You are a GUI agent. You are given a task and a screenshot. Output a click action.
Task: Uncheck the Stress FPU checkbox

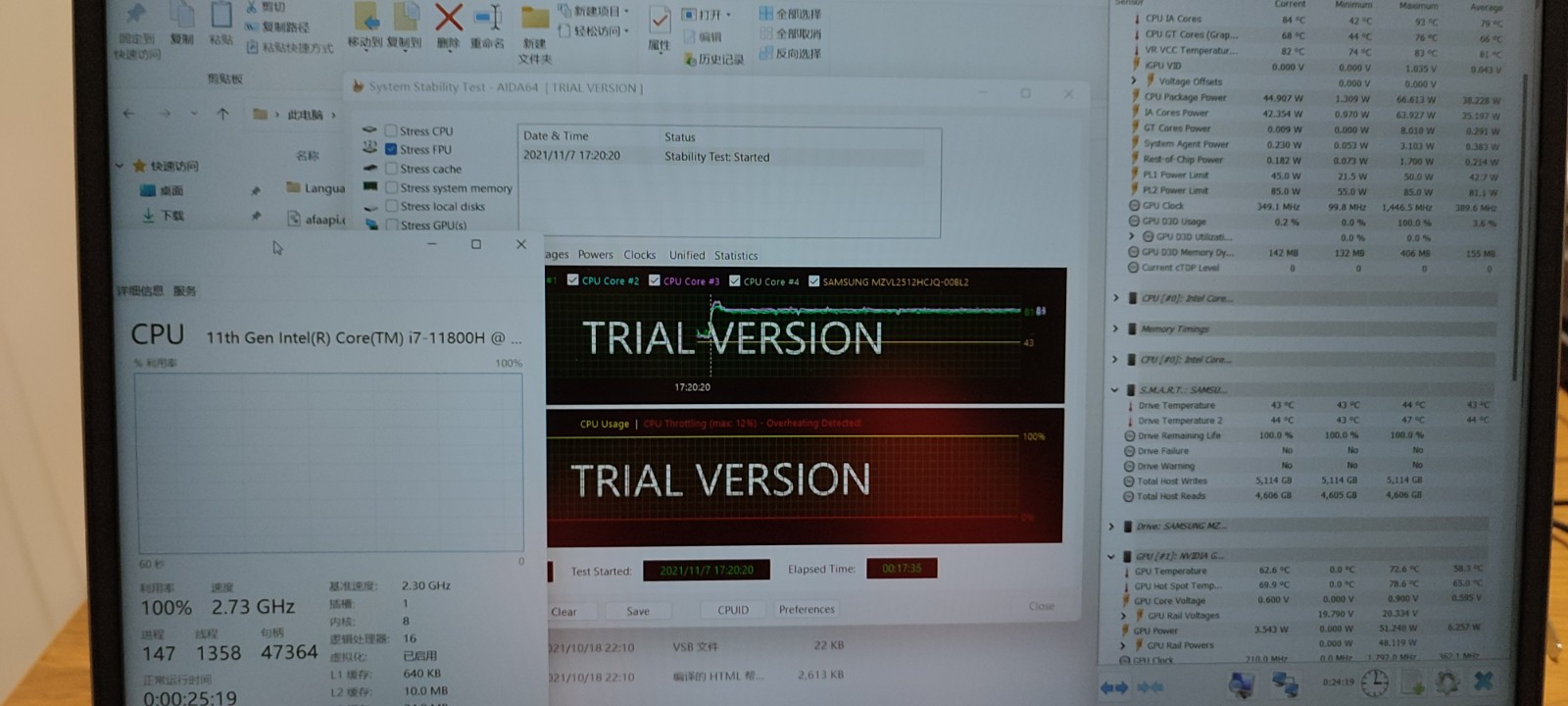pos(391,149)
